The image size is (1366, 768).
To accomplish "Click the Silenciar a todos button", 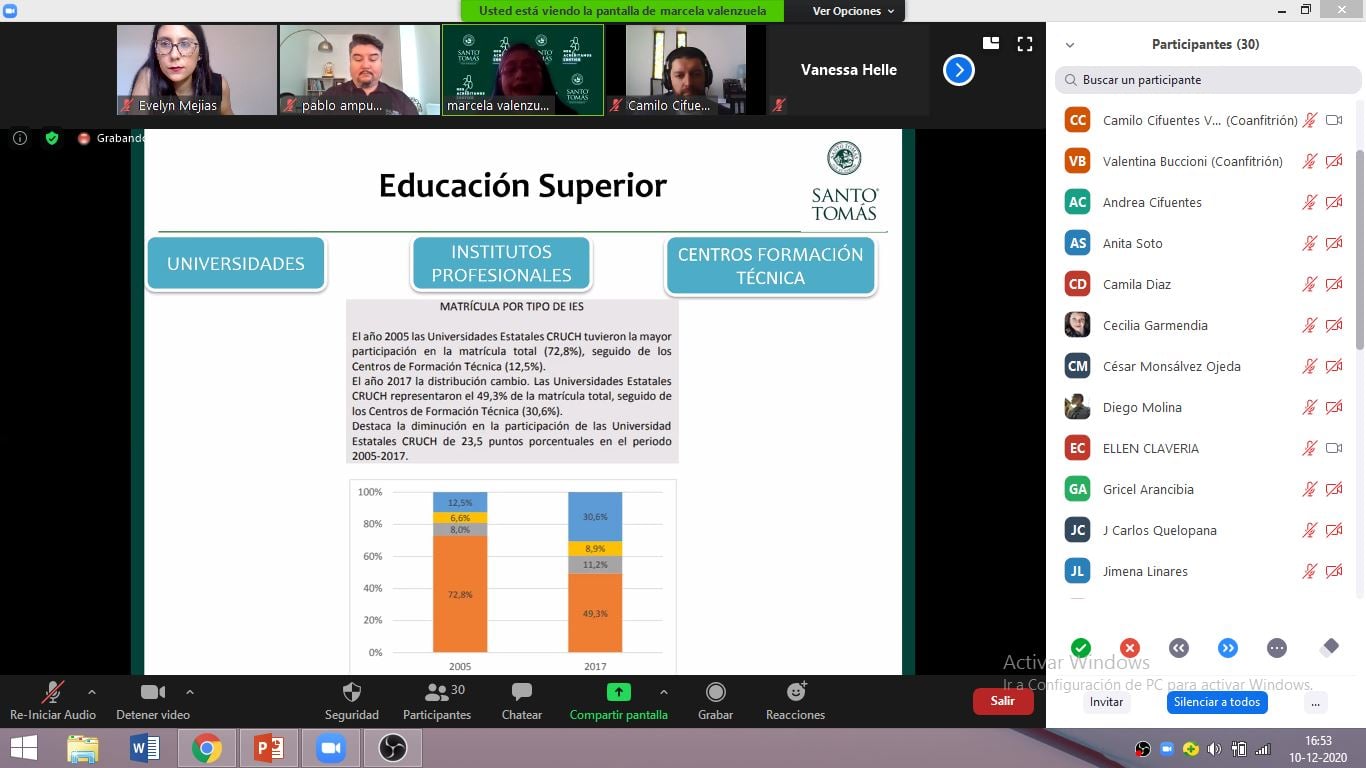I will (x=1216, y=702).
